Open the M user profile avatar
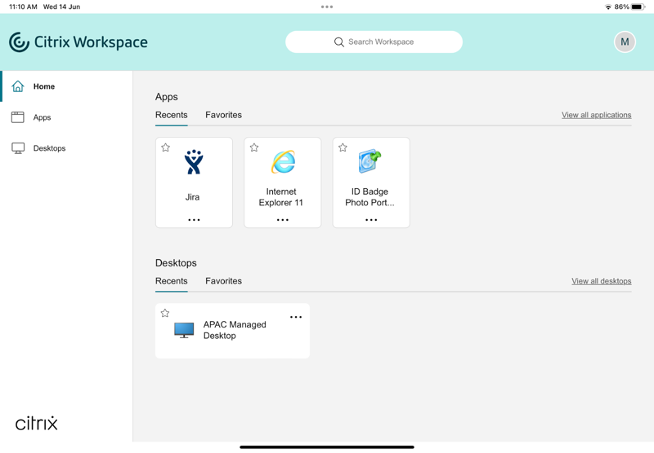 pyautogui.click(x=624, y=42)
